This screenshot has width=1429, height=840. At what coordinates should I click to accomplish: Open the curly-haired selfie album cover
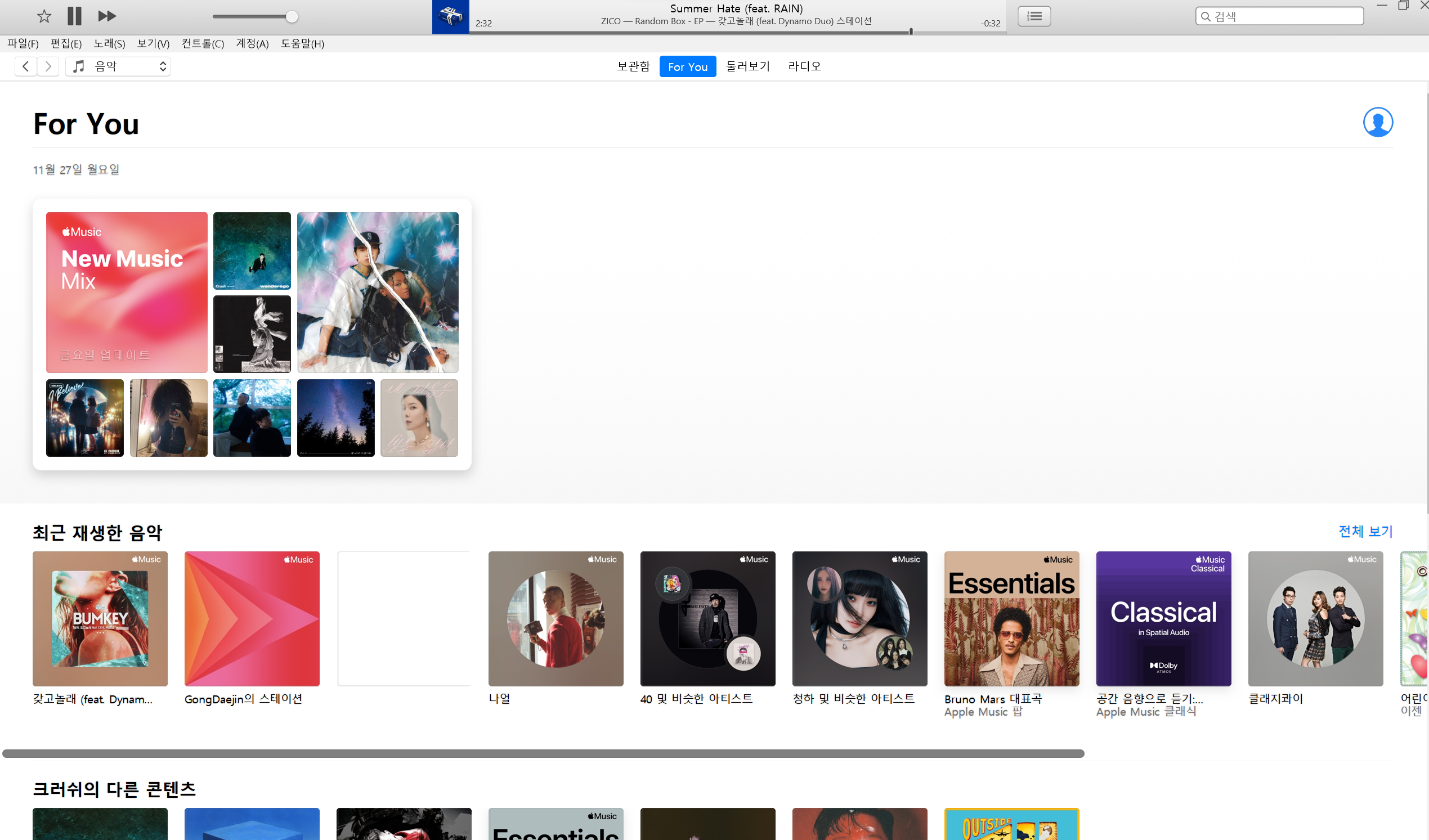[x=168, y=417]
